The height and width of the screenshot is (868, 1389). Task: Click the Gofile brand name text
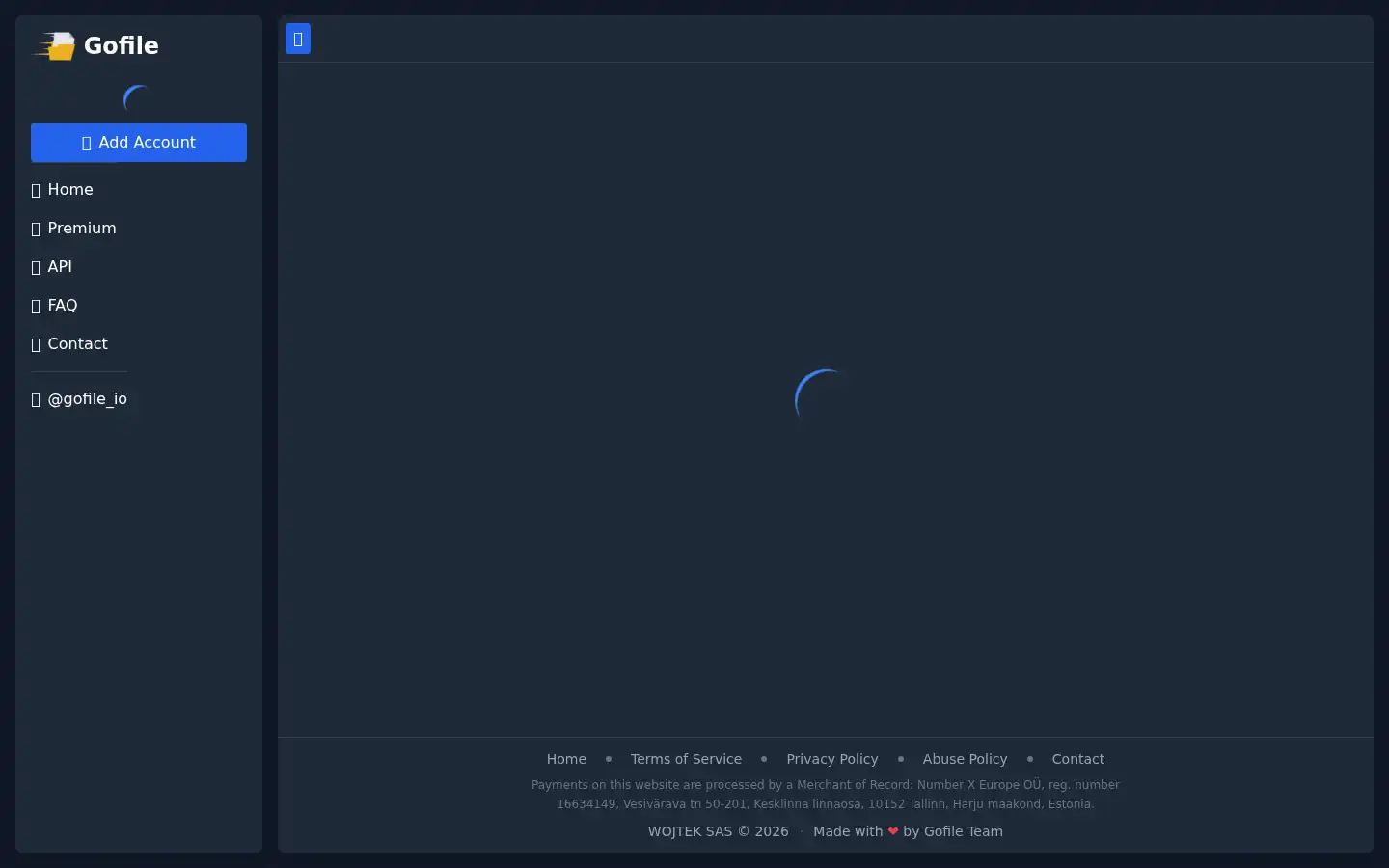coord(122,45)
